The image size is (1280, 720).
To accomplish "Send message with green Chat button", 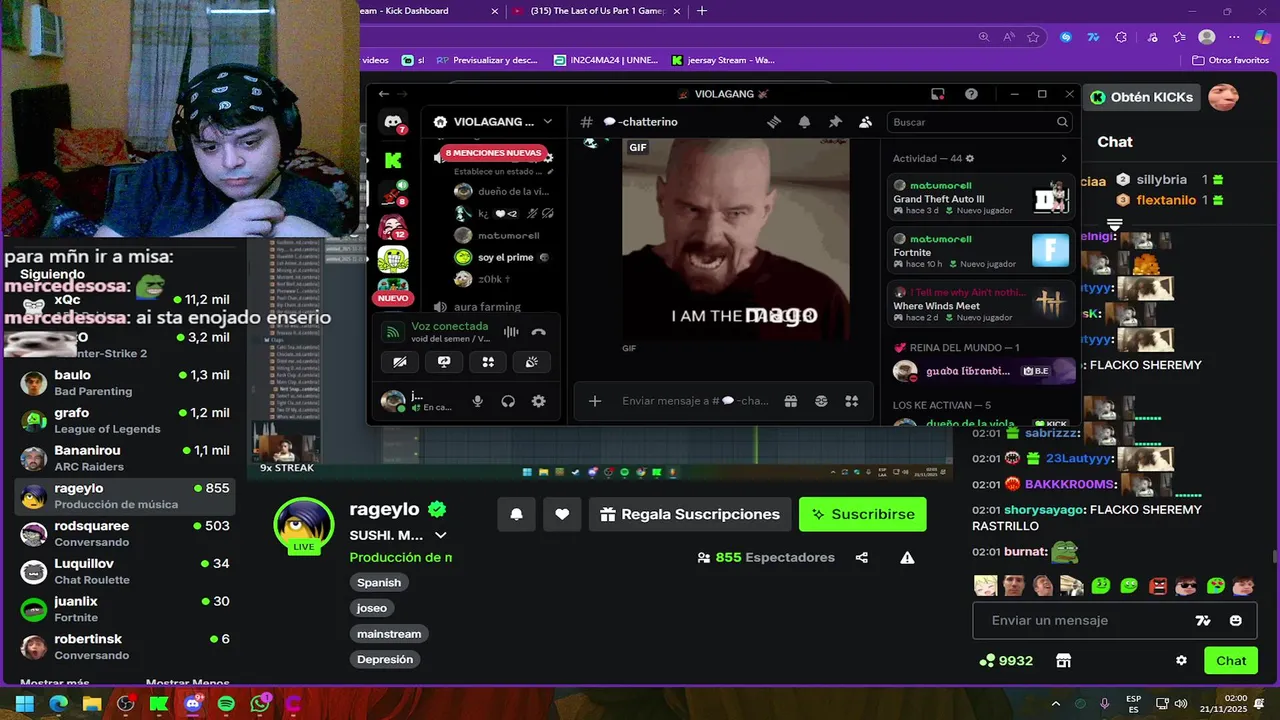I will point(1231,661).
